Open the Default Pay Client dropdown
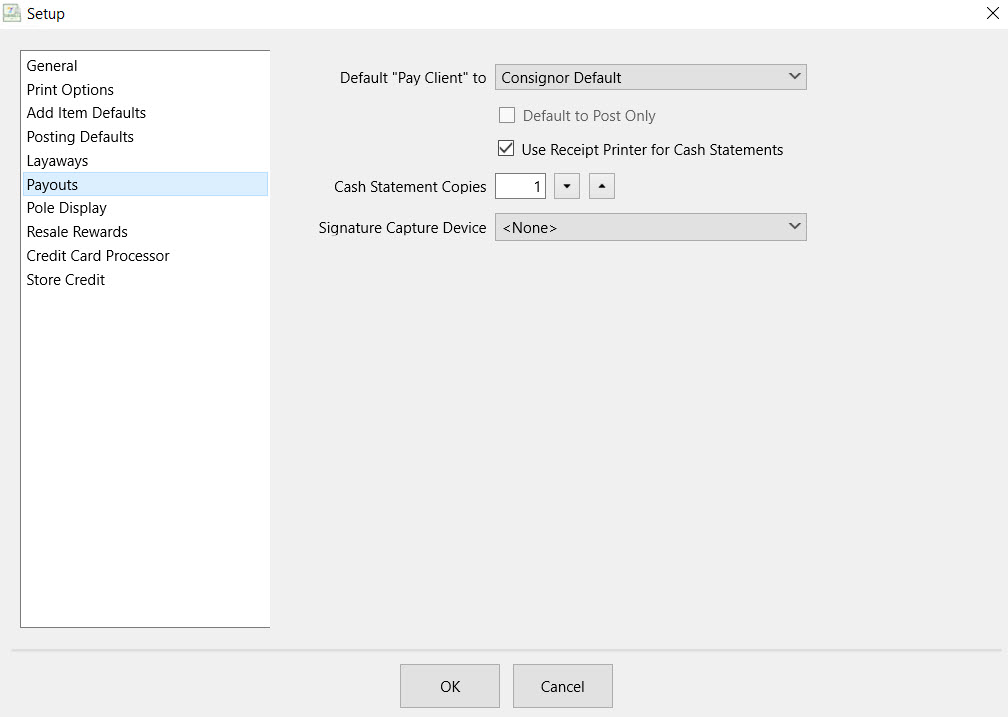 pyautogui.click(x=650, y=77)
